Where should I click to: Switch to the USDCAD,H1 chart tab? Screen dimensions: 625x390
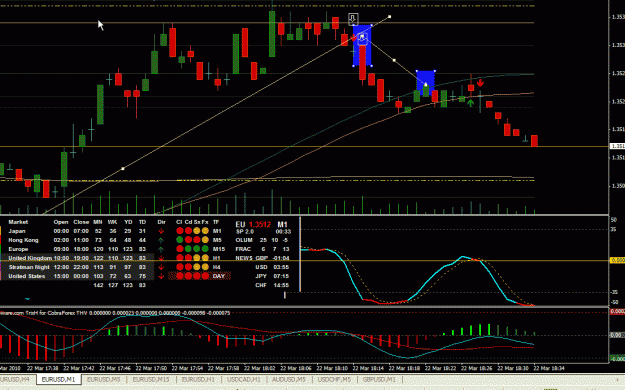(244, 379)
